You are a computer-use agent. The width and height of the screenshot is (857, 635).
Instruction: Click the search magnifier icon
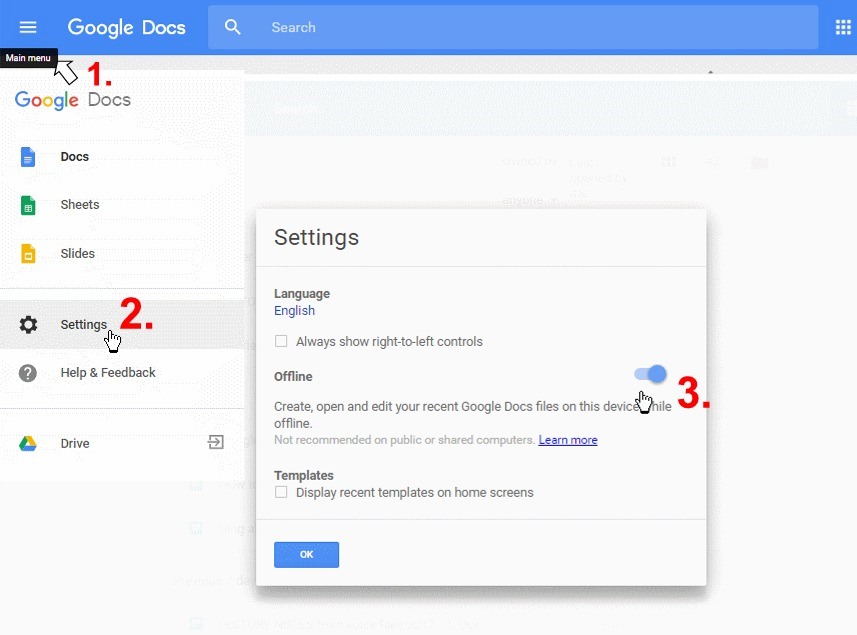233,27
